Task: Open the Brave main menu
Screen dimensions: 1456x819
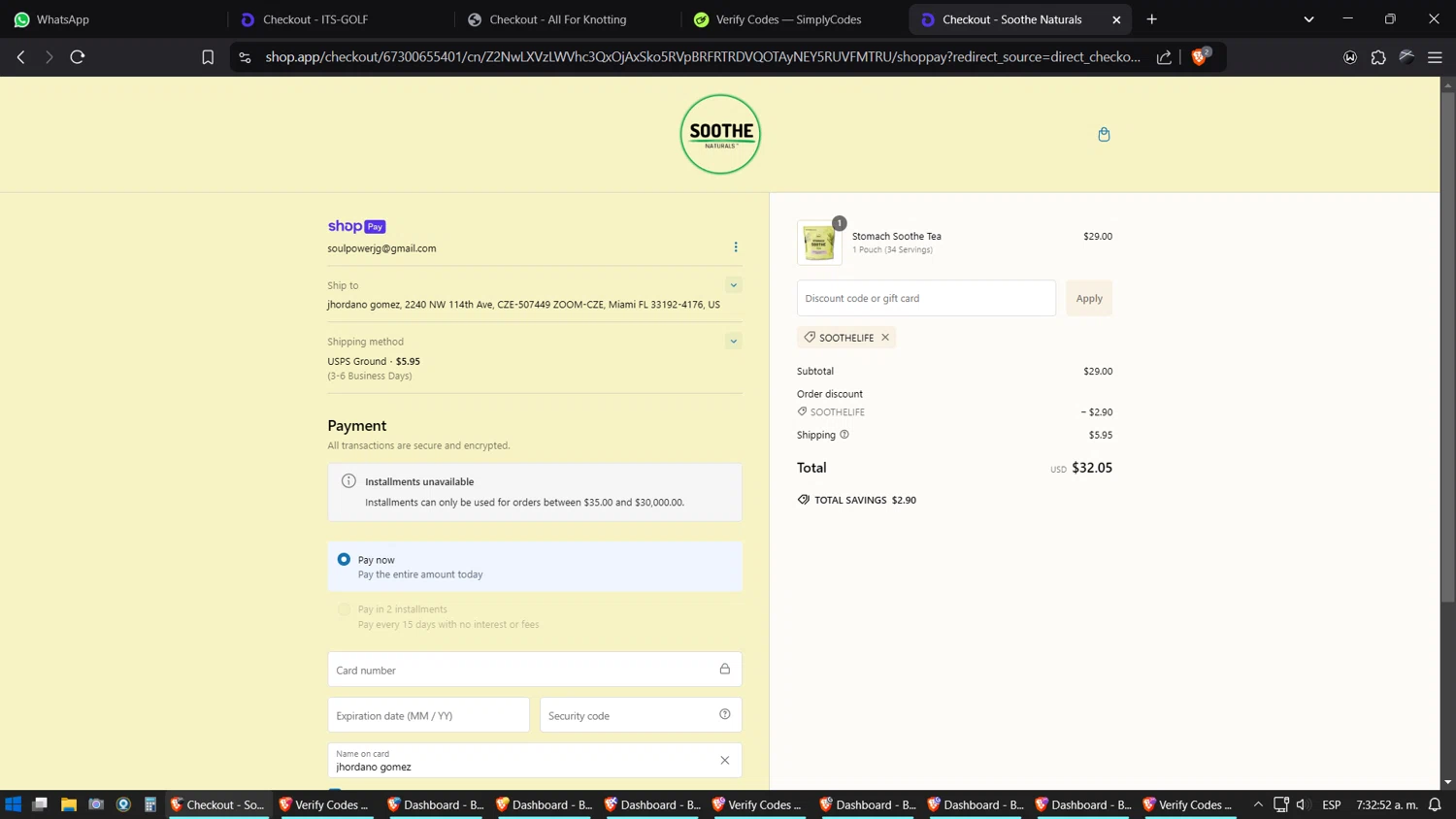Action: click(x=1435, y=57)
